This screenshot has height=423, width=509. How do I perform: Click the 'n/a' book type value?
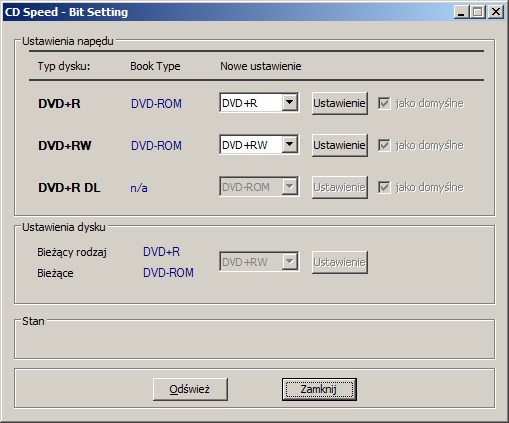tap(139, 188)
